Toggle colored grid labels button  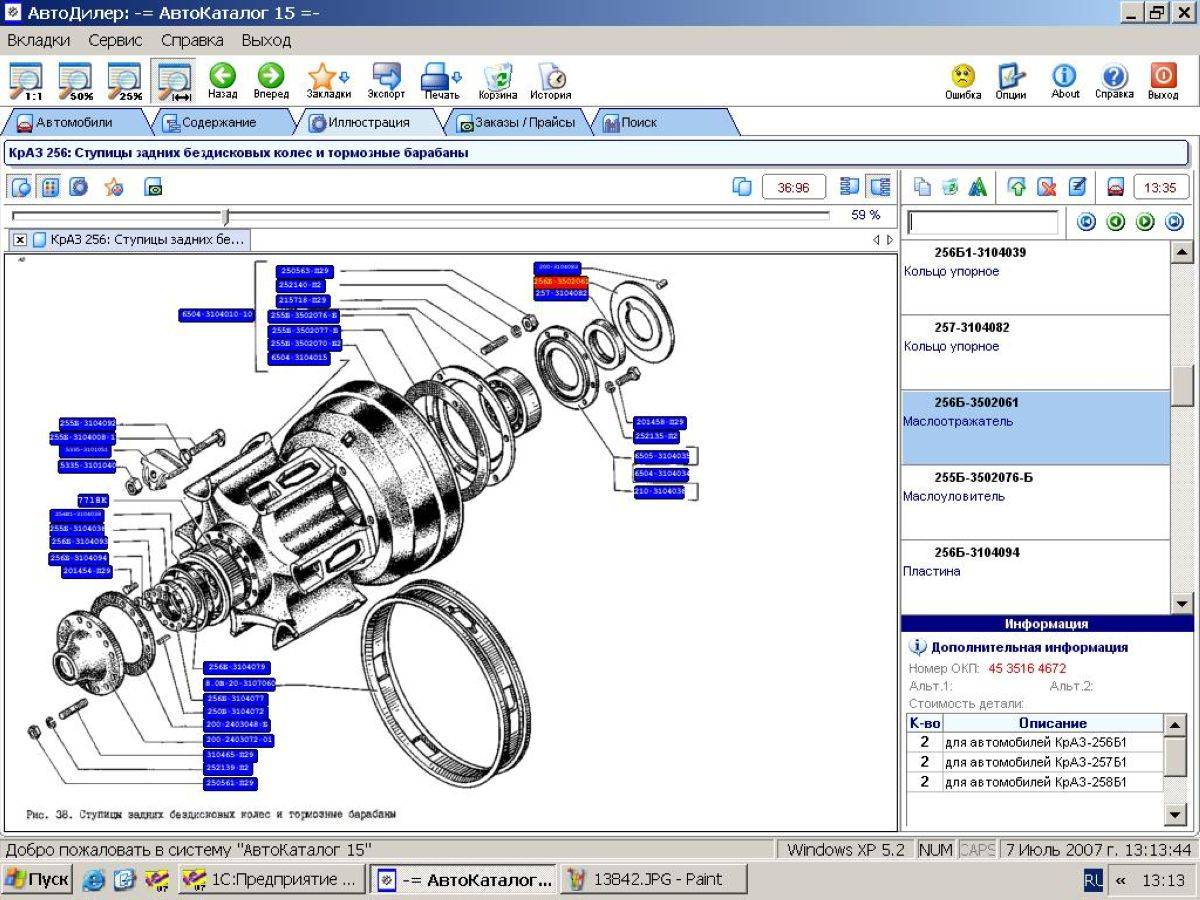49,187
